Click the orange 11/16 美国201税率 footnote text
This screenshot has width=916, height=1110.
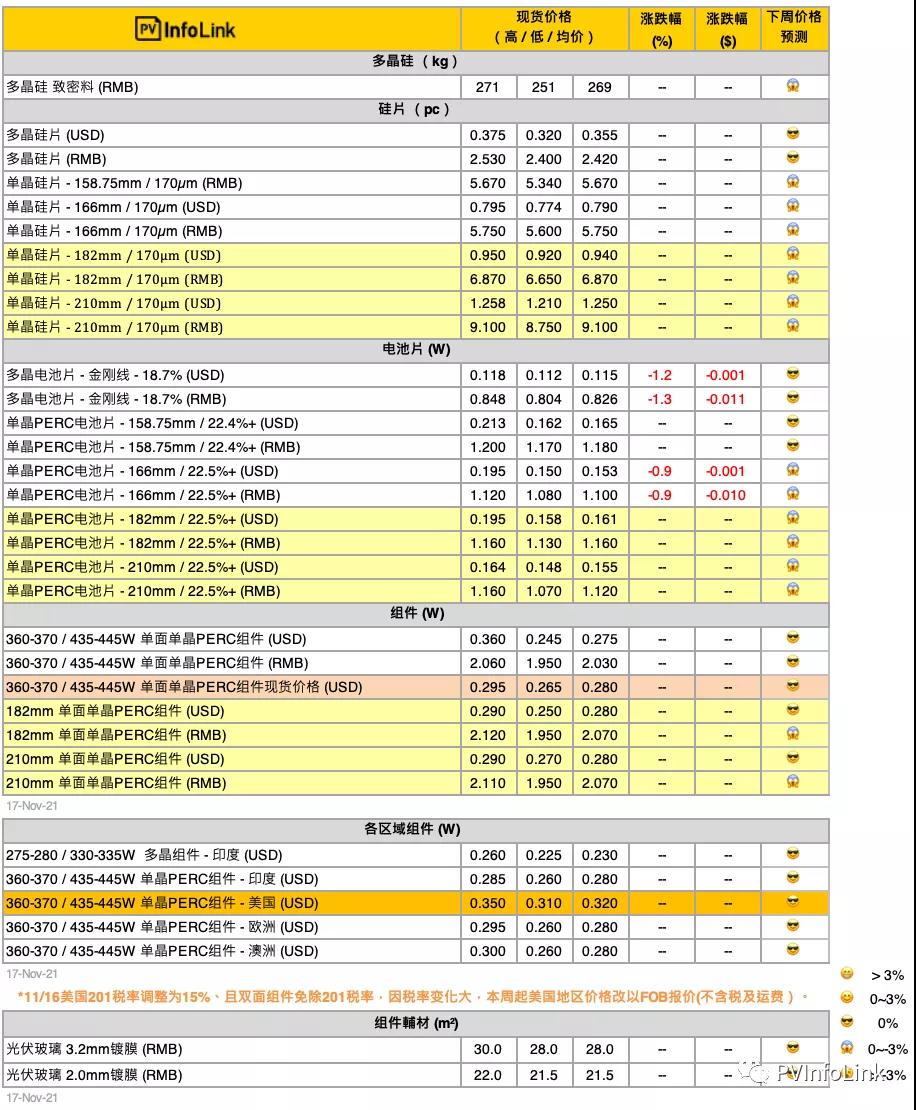(412, 997)
